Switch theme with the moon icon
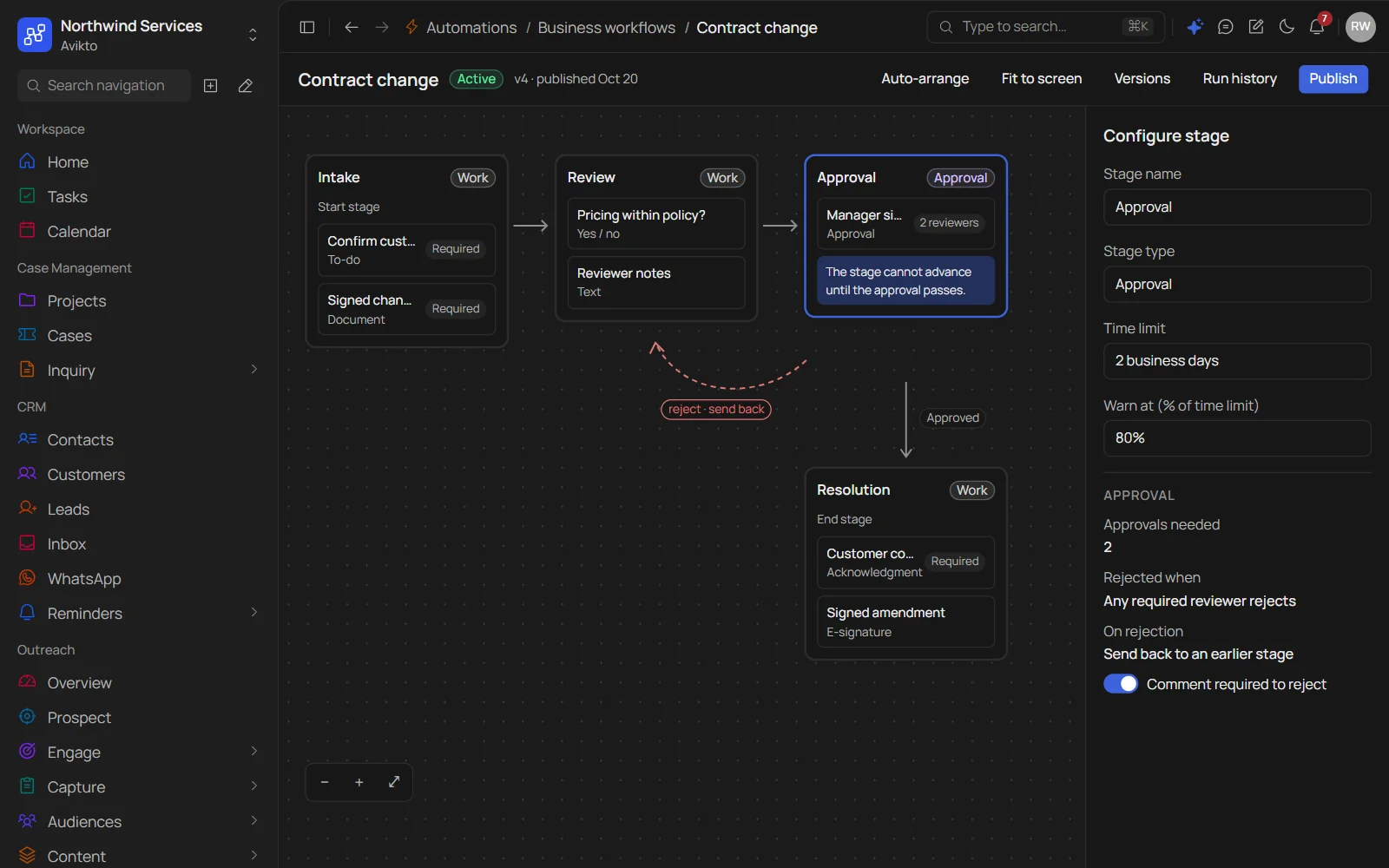The width and height of the screenshot is (1389, 868). (1287, 27)
